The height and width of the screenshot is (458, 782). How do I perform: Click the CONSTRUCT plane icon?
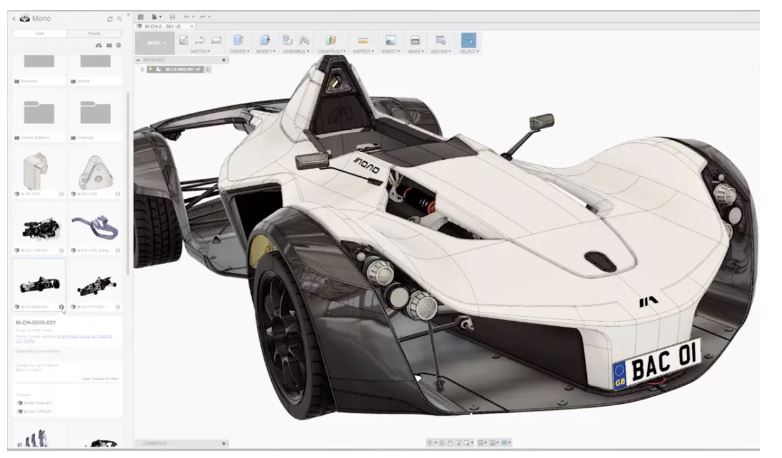(x=331, y=40)
